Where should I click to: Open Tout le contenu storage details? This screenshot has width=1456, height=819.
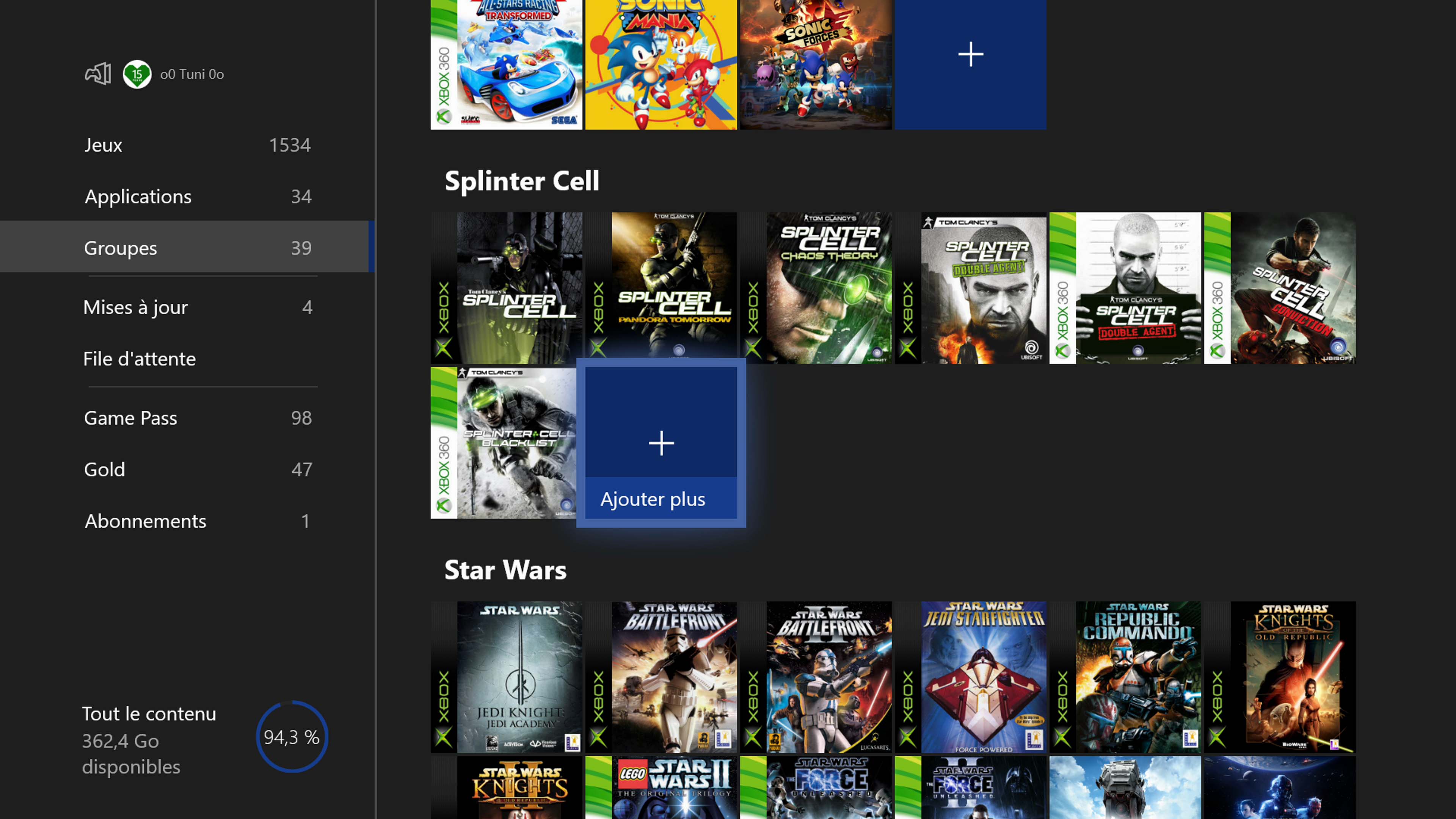(149, 714)
